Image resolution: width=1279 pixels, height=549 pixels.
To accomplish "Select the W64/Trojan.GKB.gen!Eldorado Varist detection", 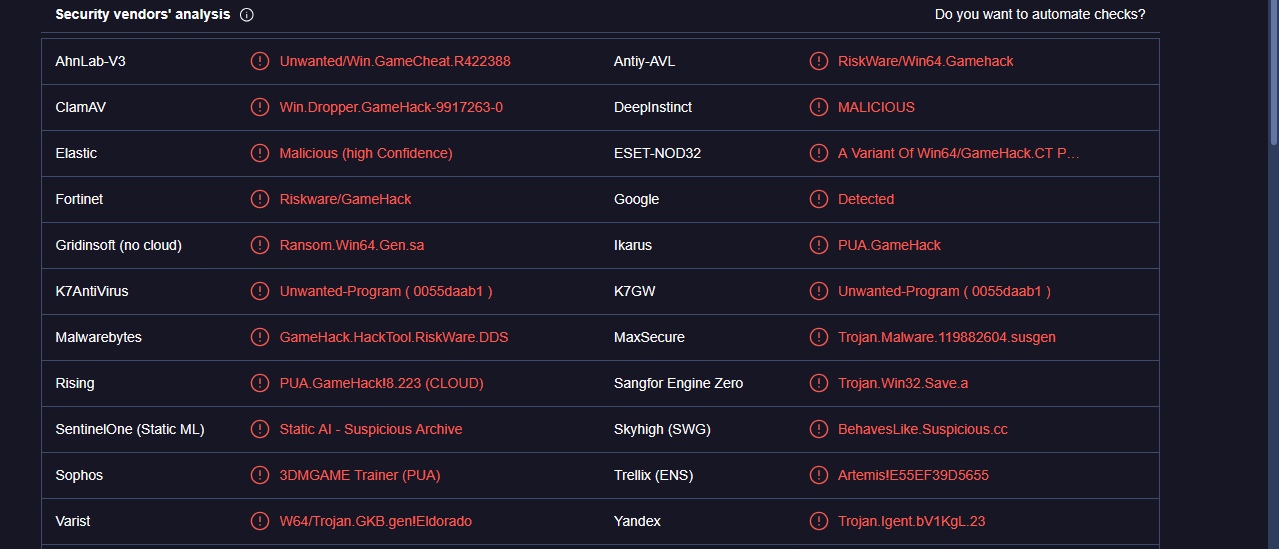I will tap(376, 521).
